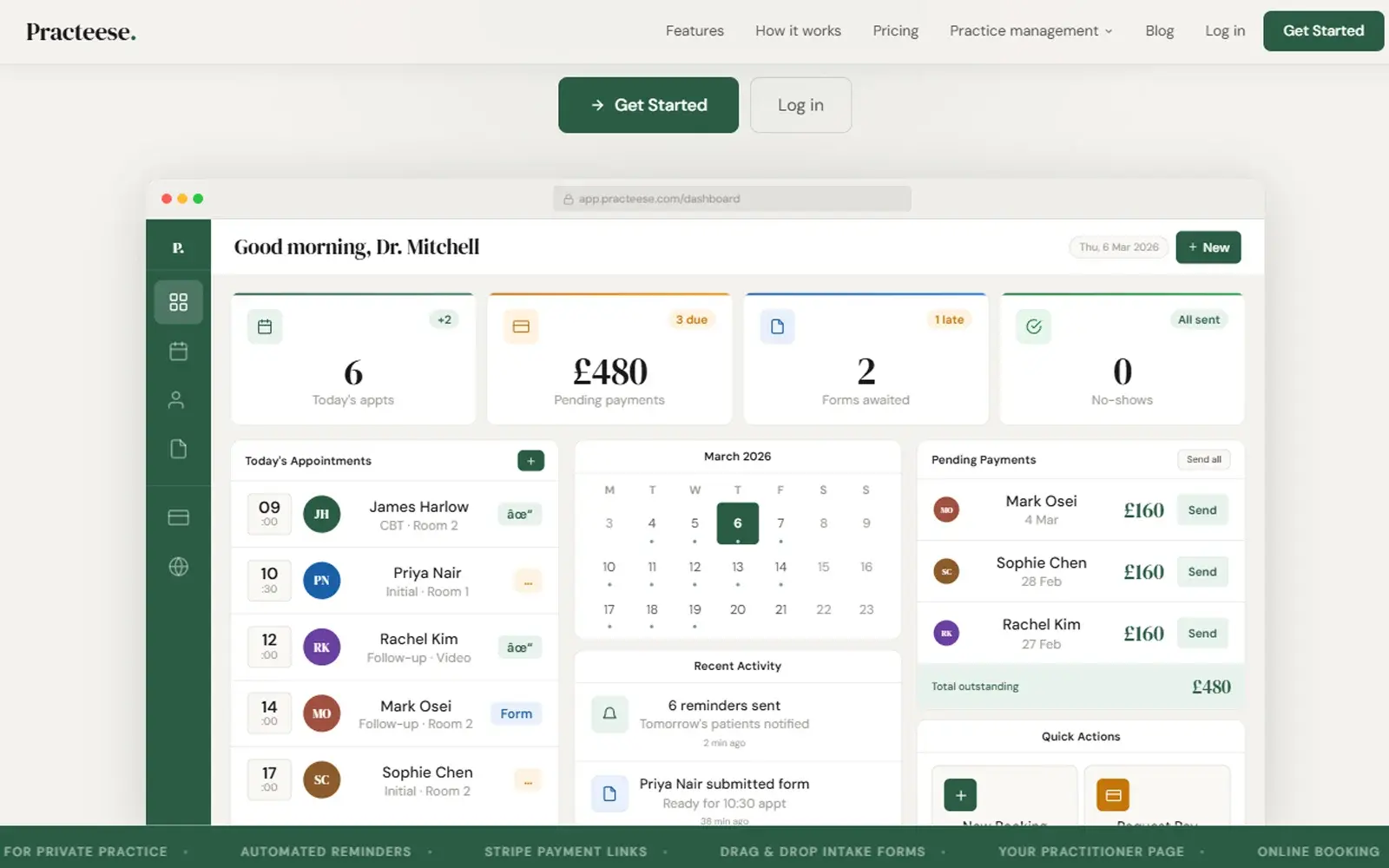
Task: Click Sophie Chen avatar in Pending Payments
Action: [x=946, y=572]
